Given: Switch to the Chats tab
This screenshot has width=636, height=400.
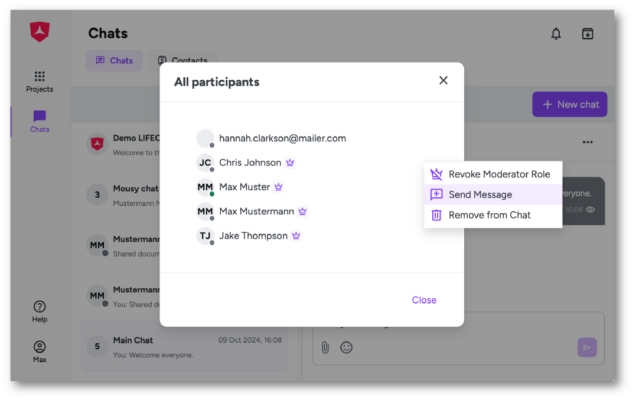Looking at the screenshot, I should 114,61.
